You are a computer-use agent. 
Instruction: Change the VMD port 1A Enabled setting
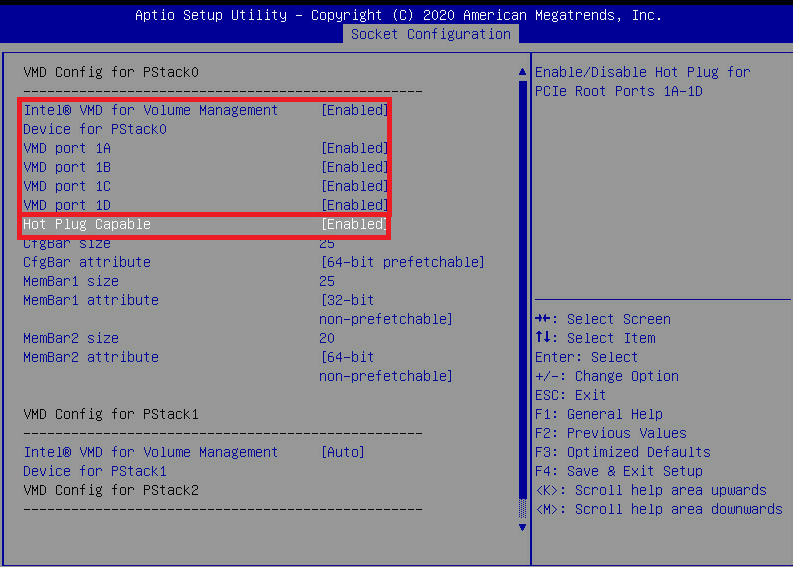[355, 148]
